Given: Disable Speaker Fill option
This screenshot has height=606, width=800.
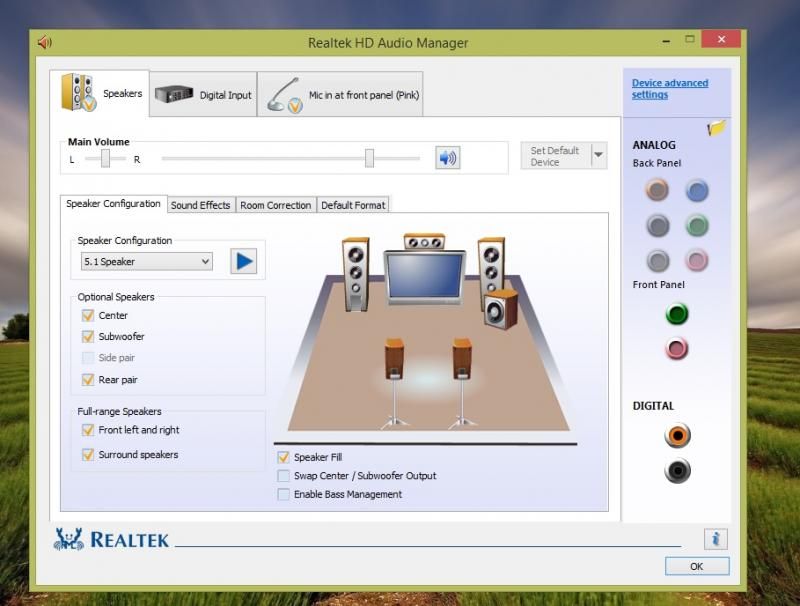Looking at the screenshot, I should 283,457.
